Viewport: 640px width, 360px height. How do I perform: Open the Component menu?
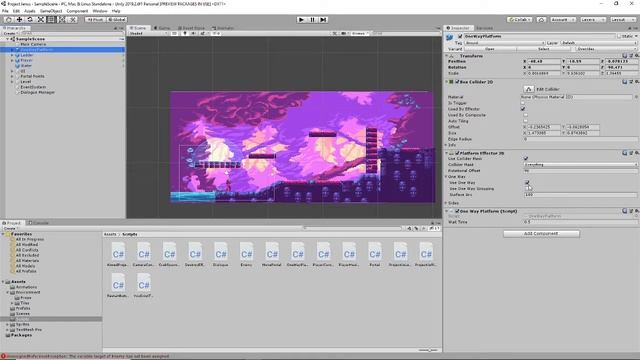click(x=77, y=11)
